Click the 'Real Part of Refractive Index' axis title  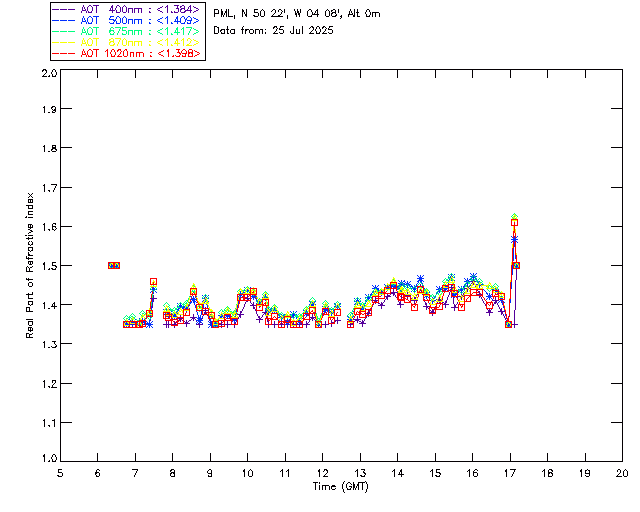29,265
